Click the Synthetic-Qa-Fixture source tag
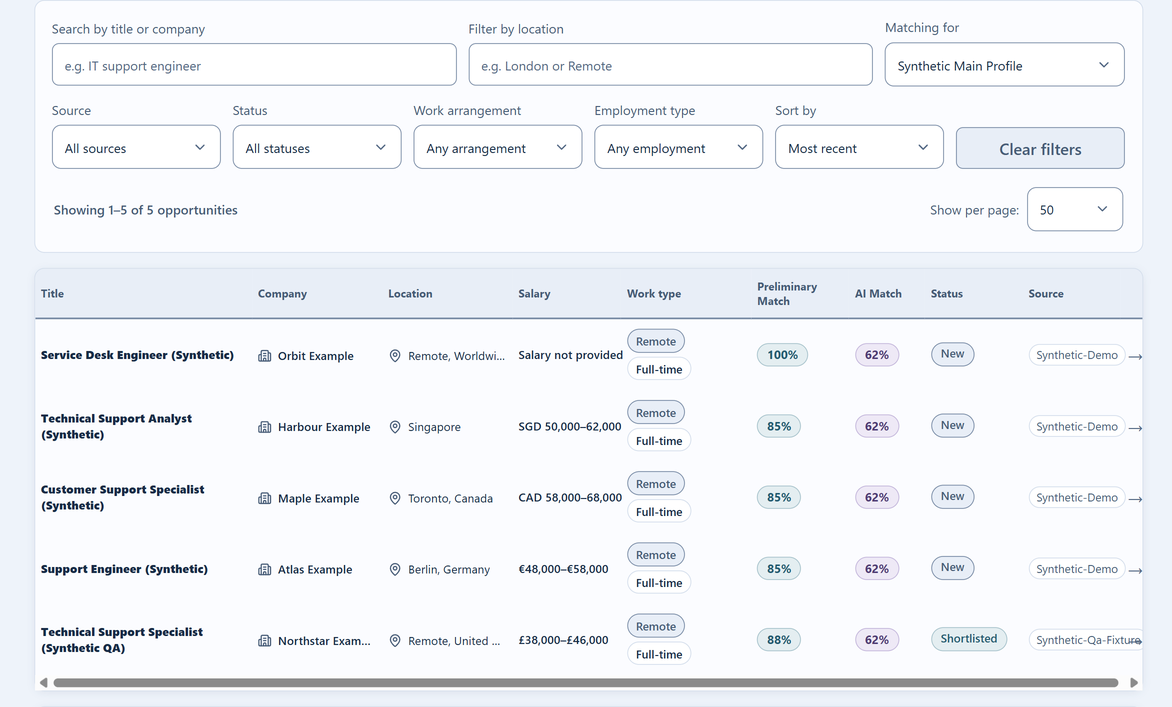This screenshot has width=1172, height=707. [1086, 640]
